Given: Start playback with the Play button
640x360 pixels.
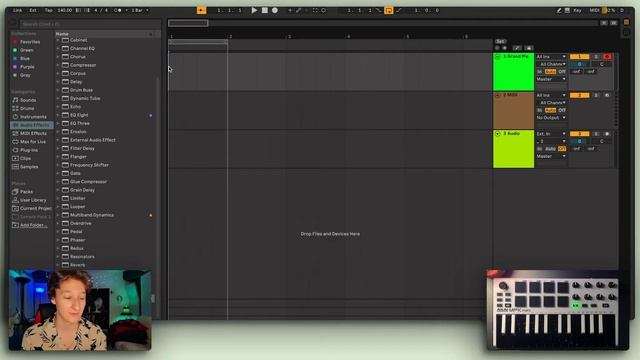Looking at the screenshot, I should pos(254,10).
